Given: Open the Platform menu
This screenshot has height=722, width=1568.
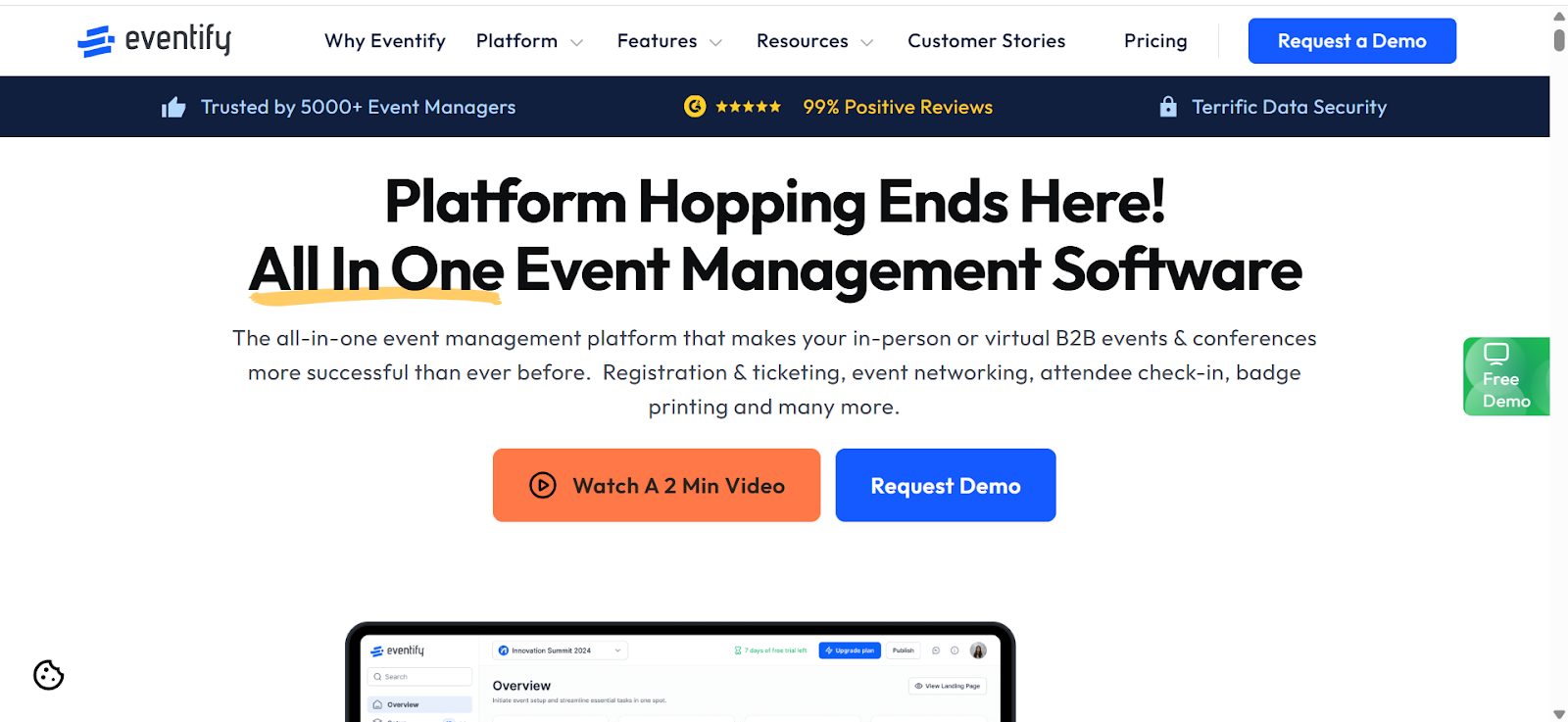Looking at the screenshot, I should pos(516,41).
